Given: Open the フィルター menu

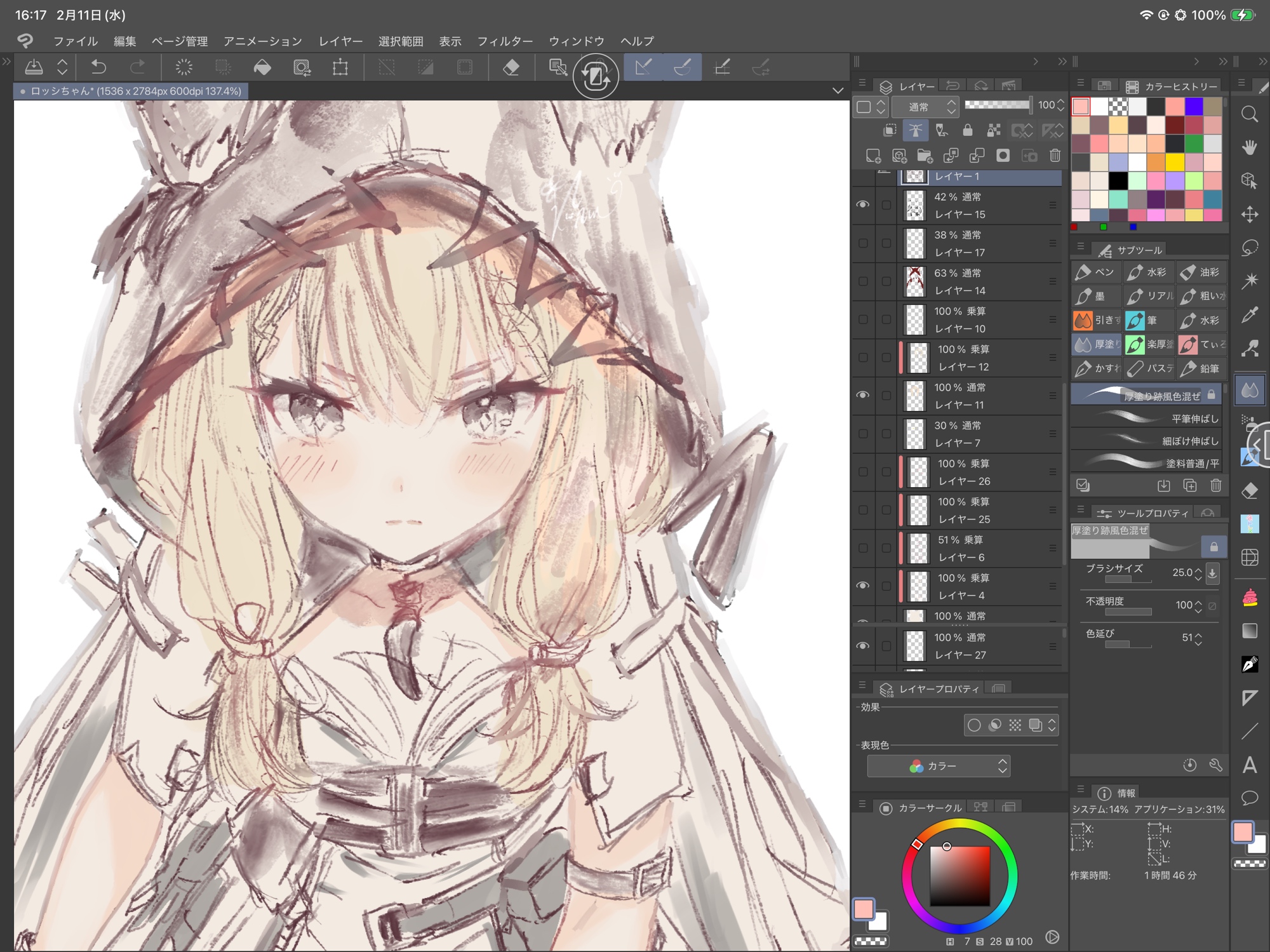Looking at the screenshot, I should coord(504,41).
